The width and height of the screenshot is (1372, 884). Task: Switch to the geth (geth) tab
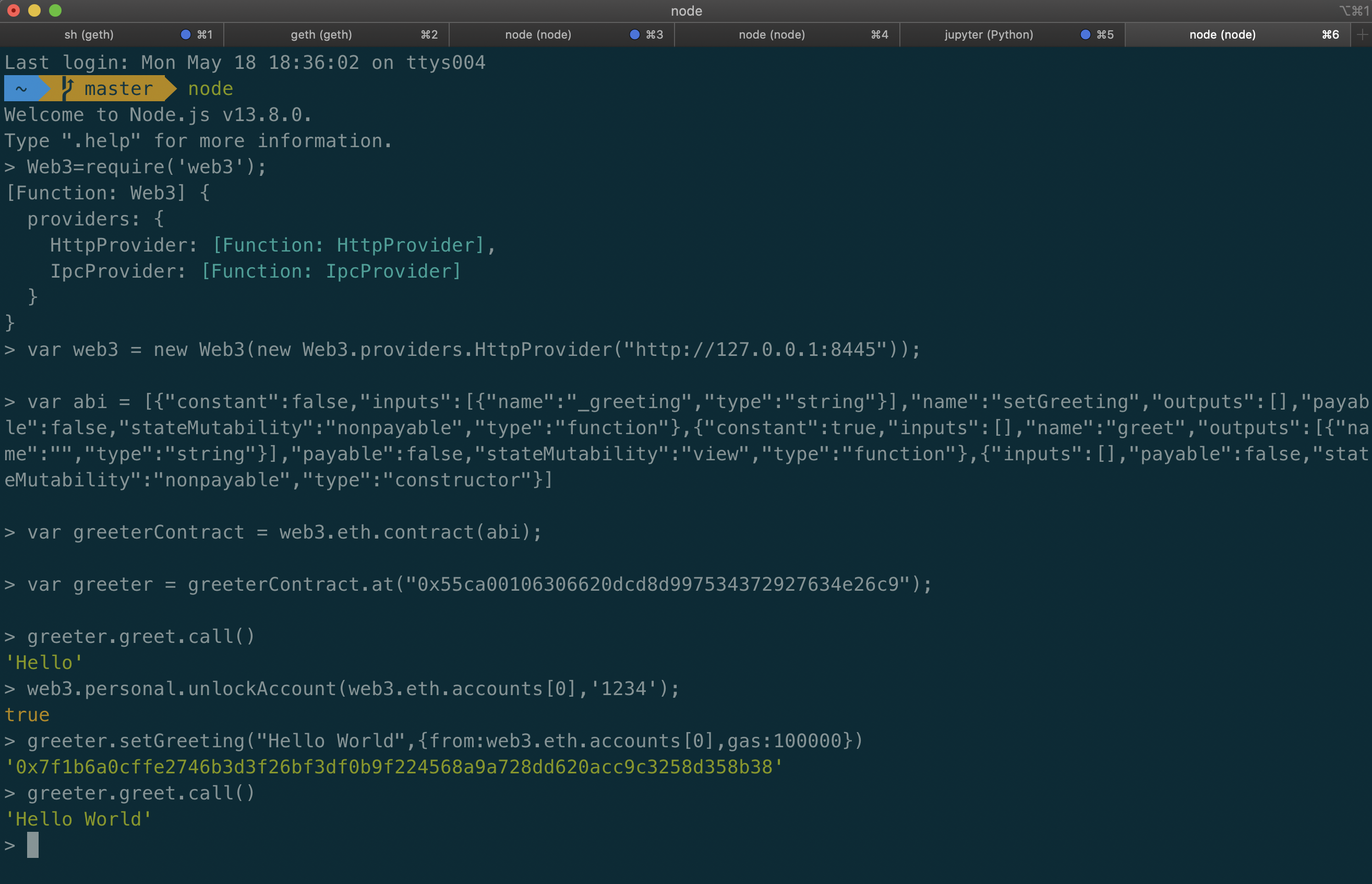coord(321,34)
